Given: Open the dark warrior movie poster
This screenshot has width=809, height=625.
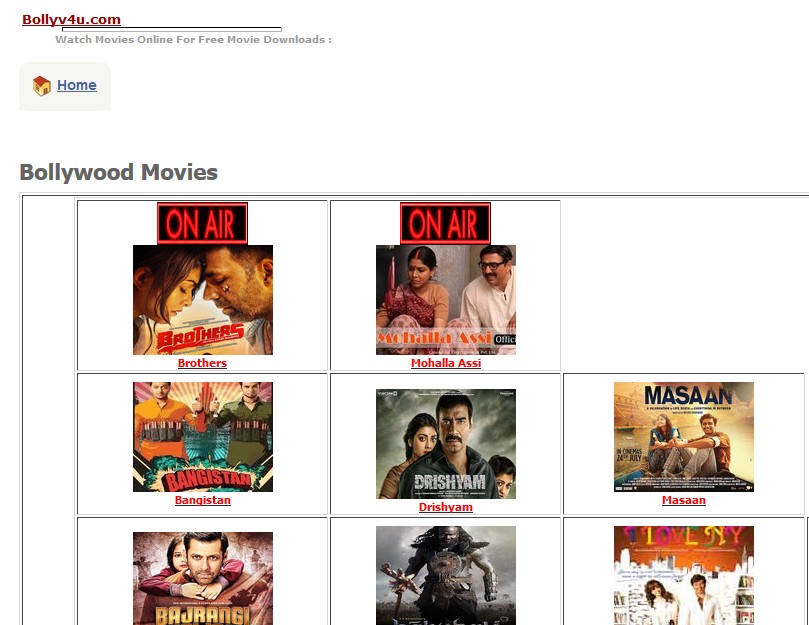Looking at the screenshot, I should pos(446,575).
